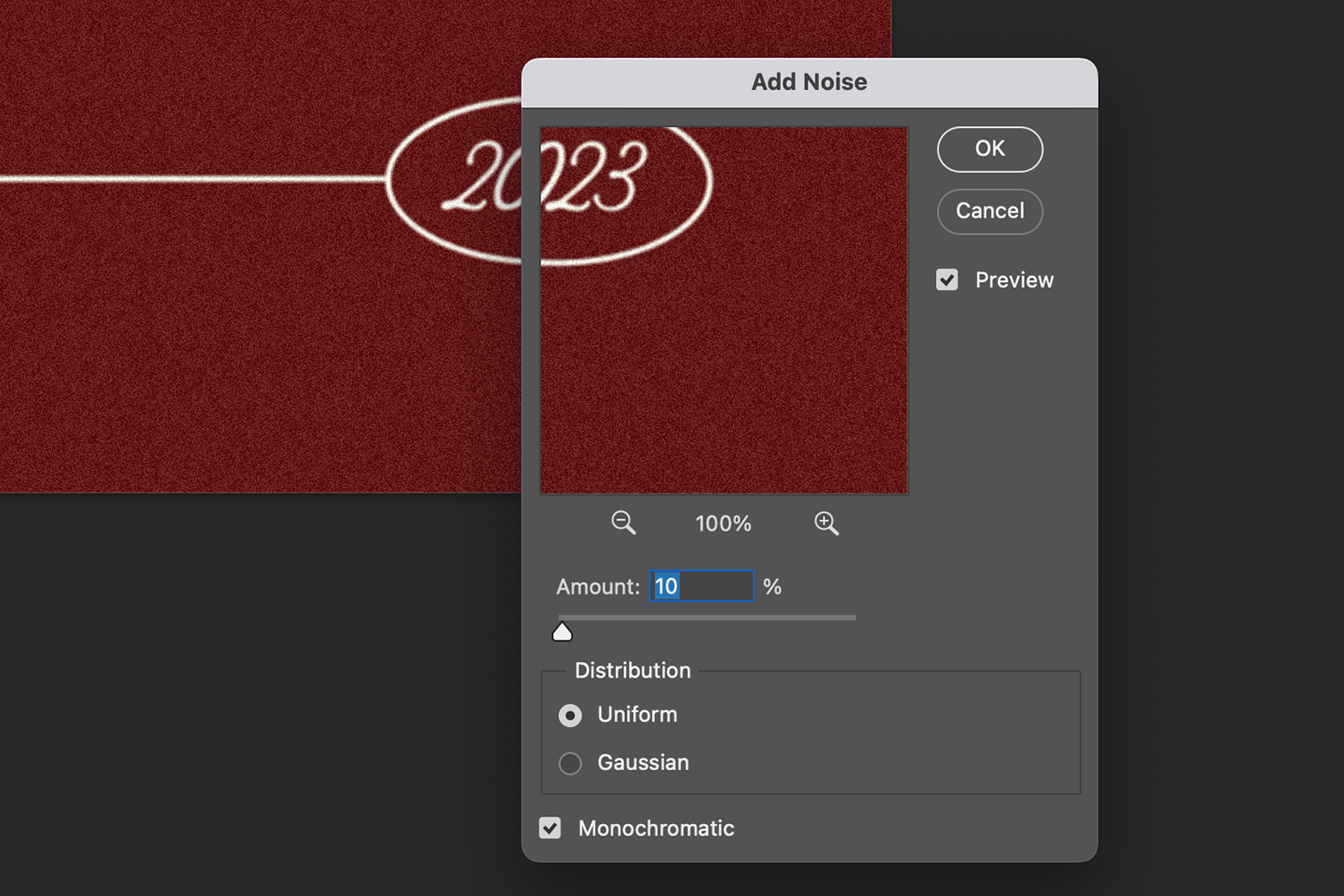Click the 100% preview zoom readout
The image size is (1344, 896).
(723, 523)
